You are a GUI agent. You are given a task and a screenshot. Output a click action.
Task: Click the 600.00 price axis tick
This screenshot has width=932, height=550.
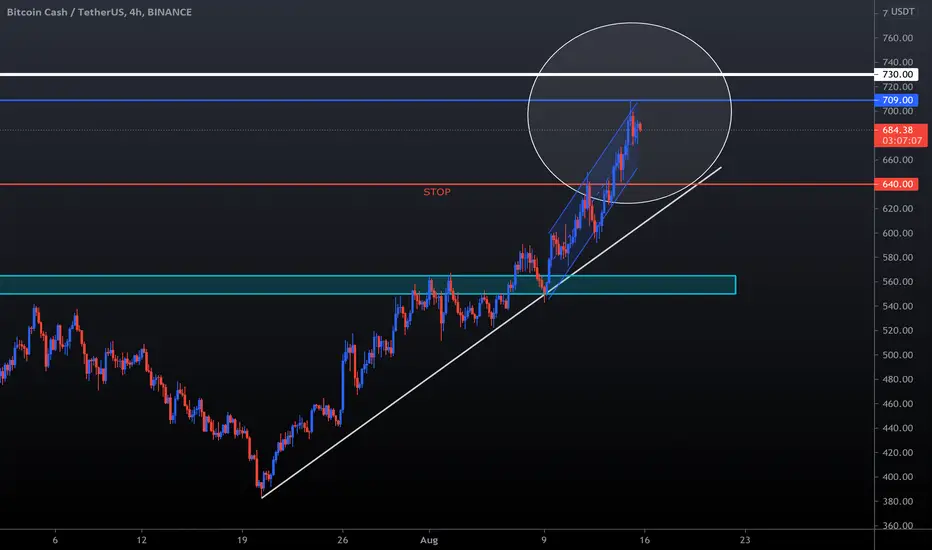[898, 233]
